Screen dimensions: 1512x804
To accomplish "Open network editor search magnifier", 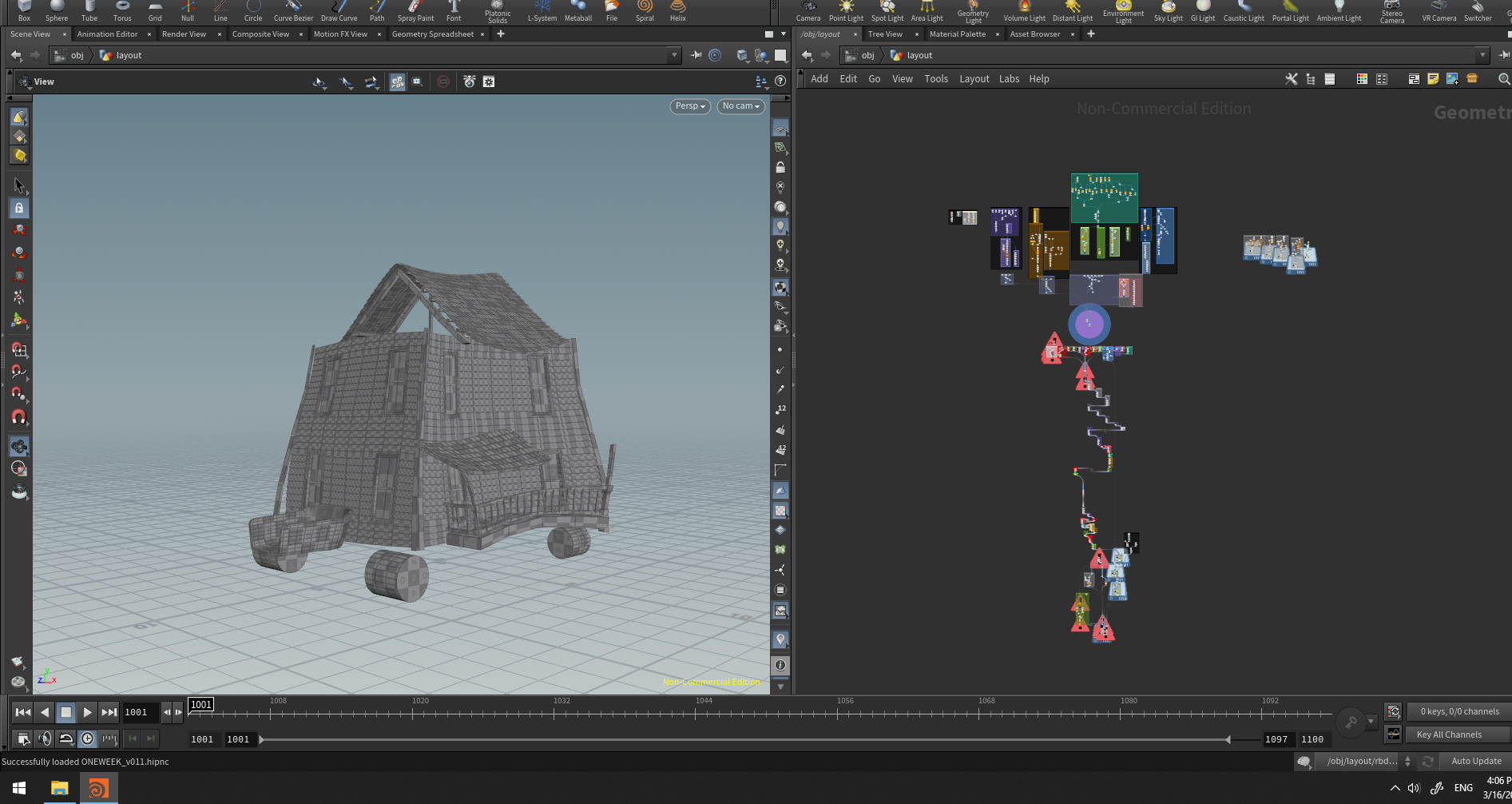I will click(1503, 79).
